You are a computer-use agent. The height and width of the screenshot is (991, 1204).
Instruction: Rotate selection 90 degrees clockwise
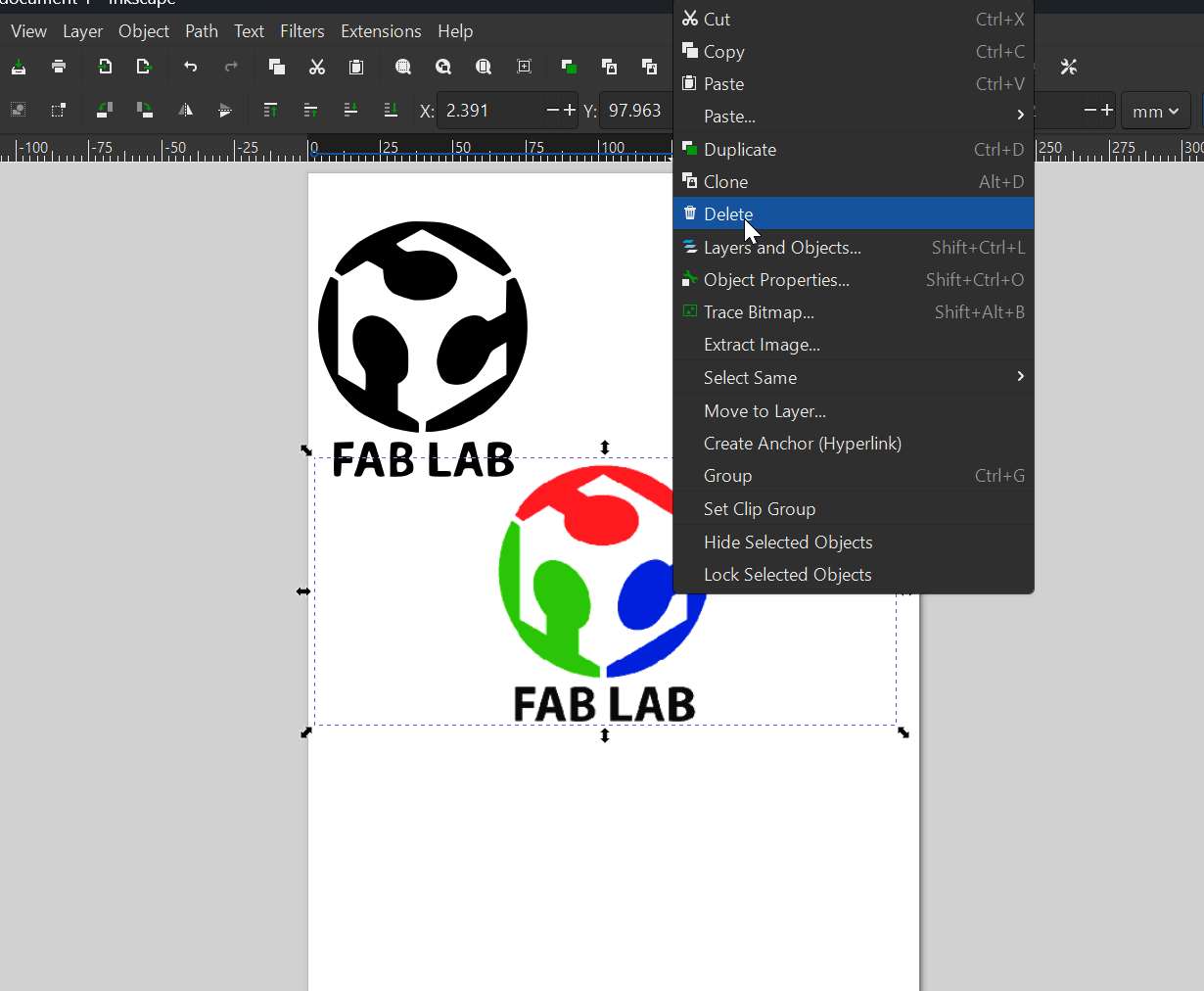point(145,110)
